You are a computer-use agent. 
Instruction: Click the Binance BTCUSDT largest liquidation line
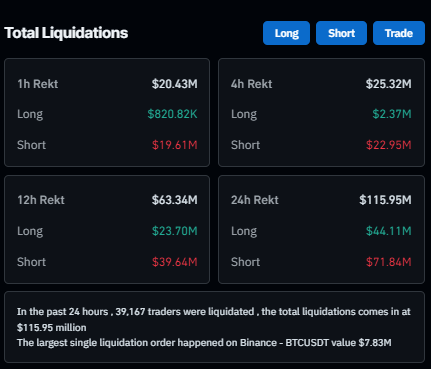click(204, 343)
